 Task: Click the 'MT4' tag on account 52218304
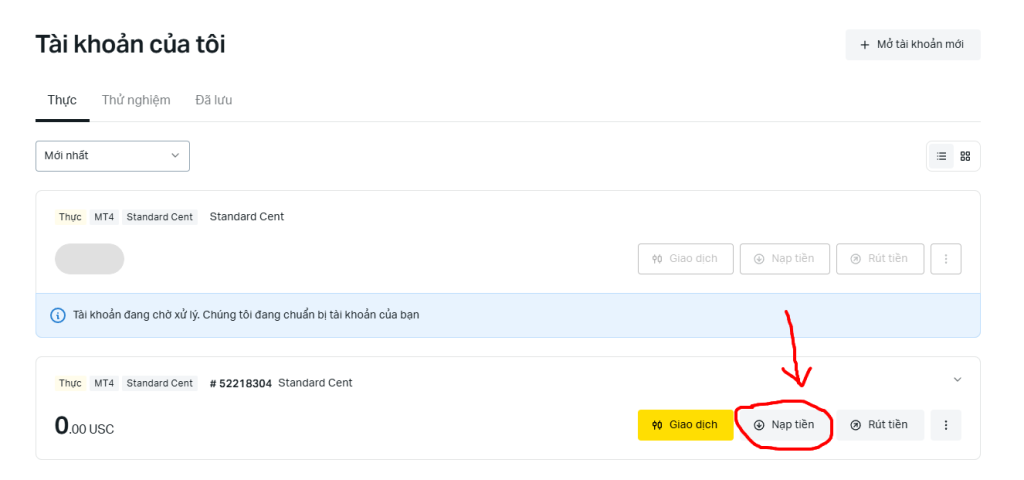pyautogui.click(x=104, y=383)
